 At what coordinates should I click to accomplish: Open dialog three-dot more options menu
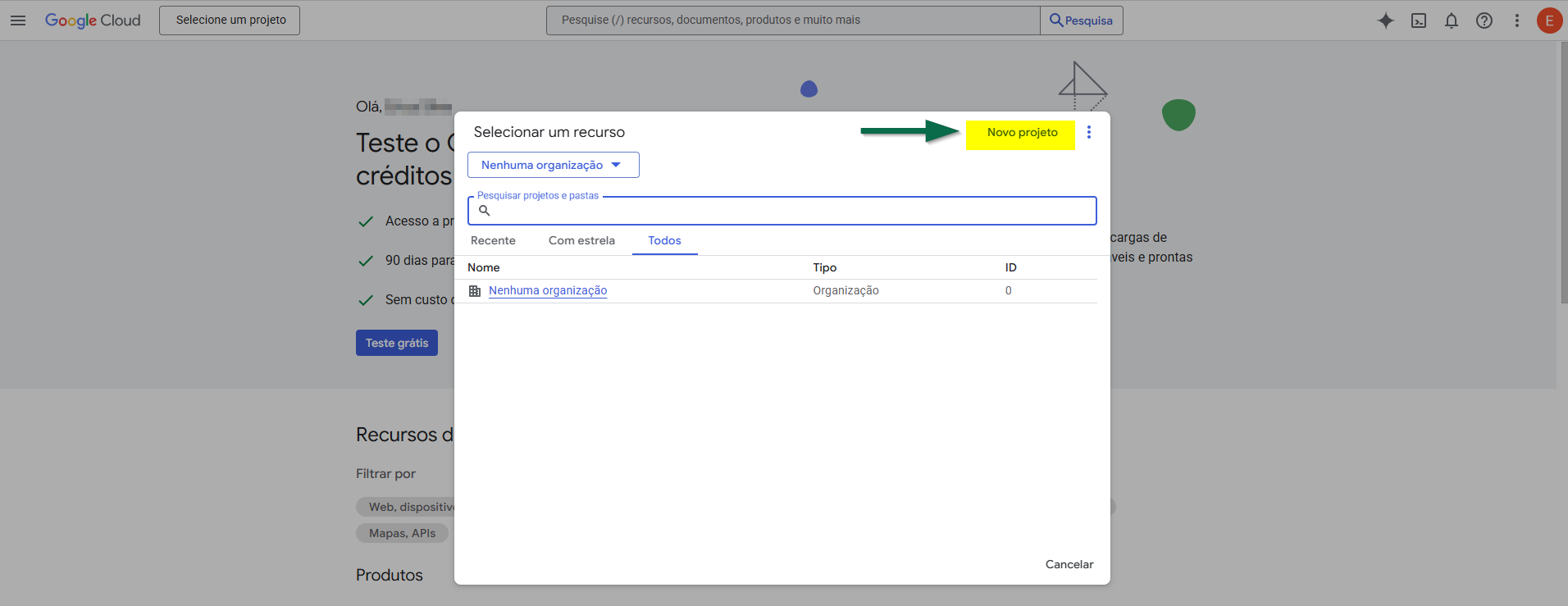click(1088, 133)
